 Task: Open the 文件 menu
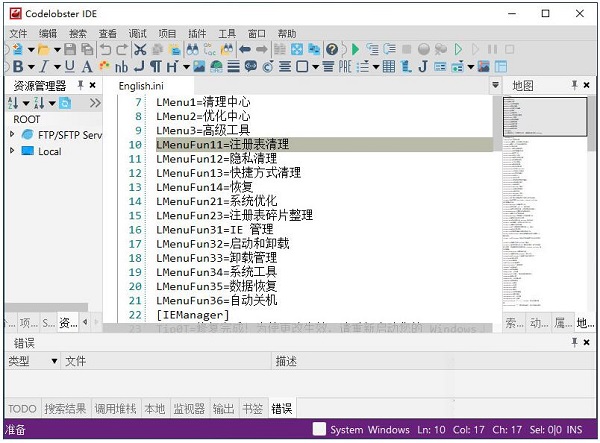coord(18,34)
